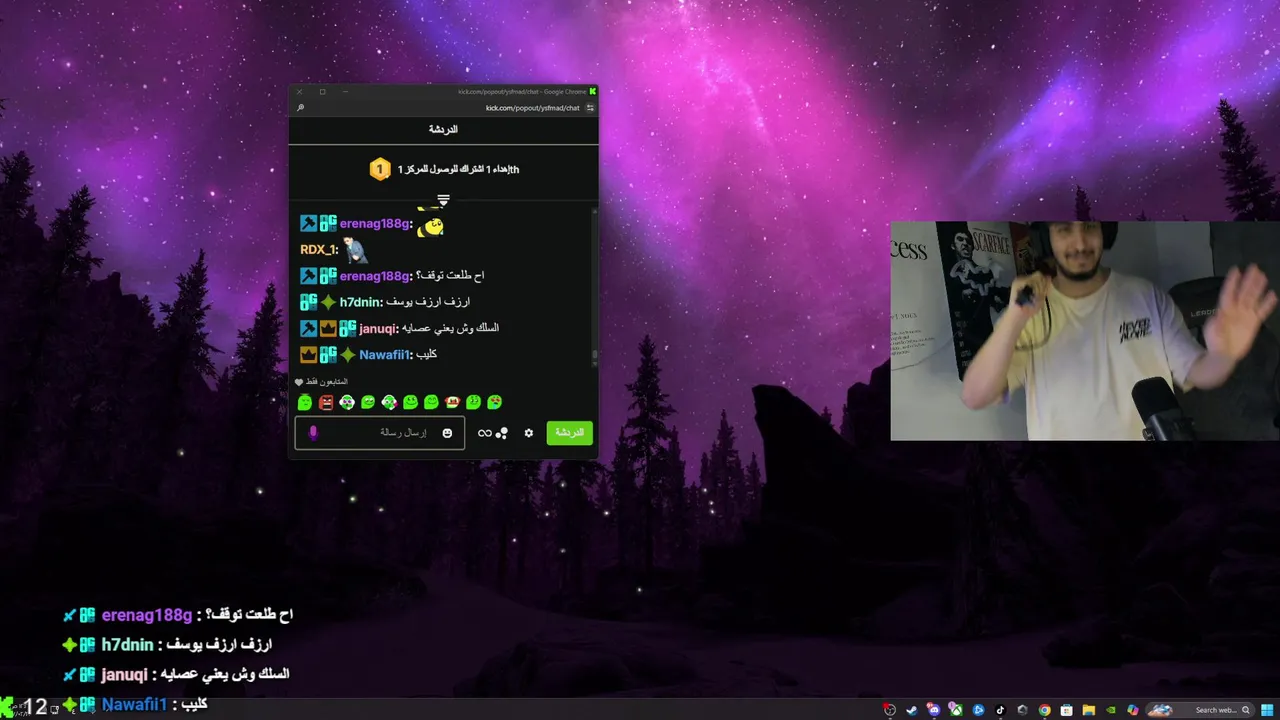
Task: Click the message ارزف ارزف يوسف in chat window
Action: pos(428,302)
